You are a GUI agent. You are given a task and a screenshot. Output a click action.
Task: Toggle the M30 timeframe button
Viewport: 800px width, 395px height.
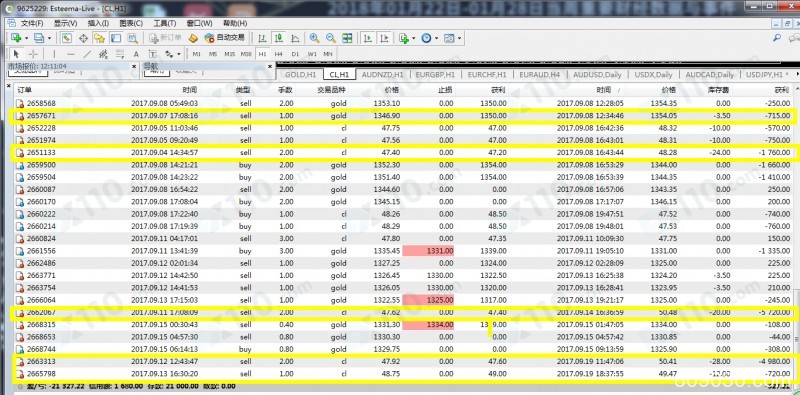tap(246, 54)
